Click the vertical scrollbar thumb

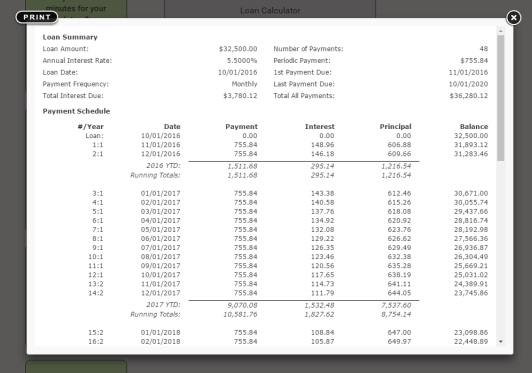pyautogui.click(x=500, y=98)
